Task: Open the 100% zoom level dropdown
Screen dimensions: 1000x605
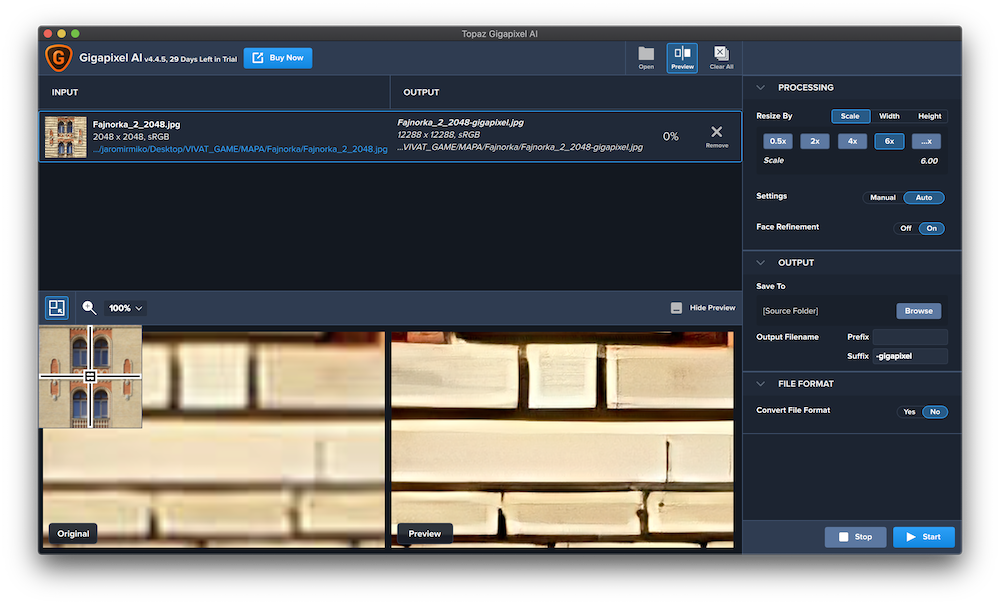Action: pyautogui.click(x=126, y=308)
